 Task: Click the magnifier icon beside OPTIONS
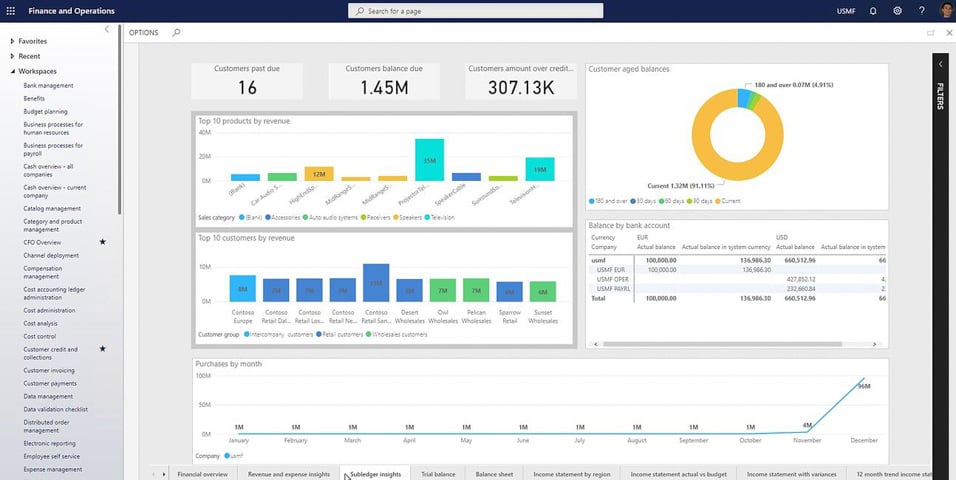[176, 32]
